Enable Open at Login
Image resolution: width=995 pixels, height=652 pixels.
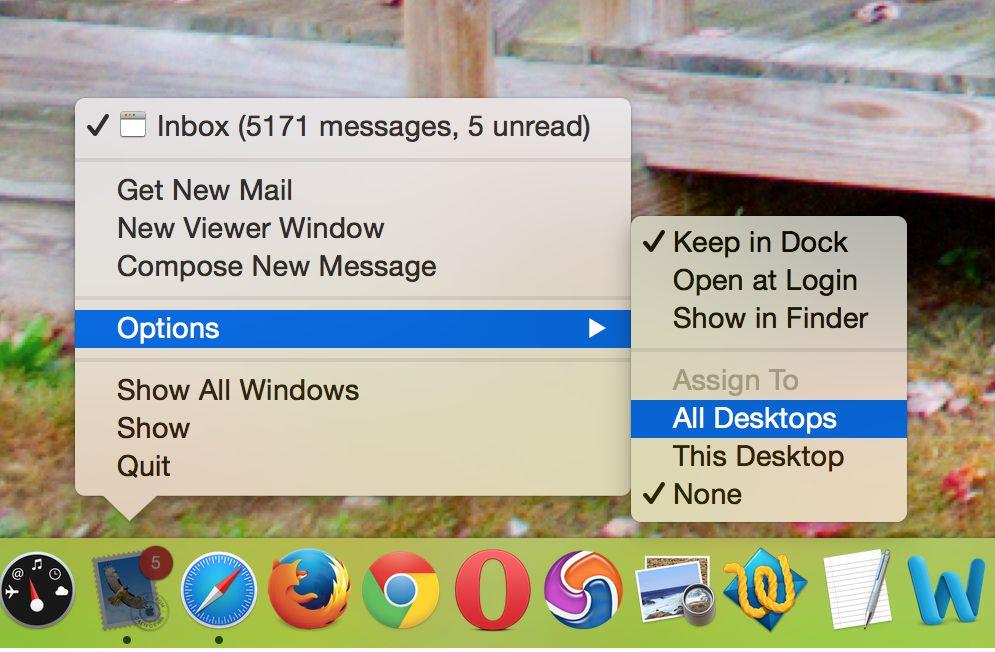click(768, 280)
